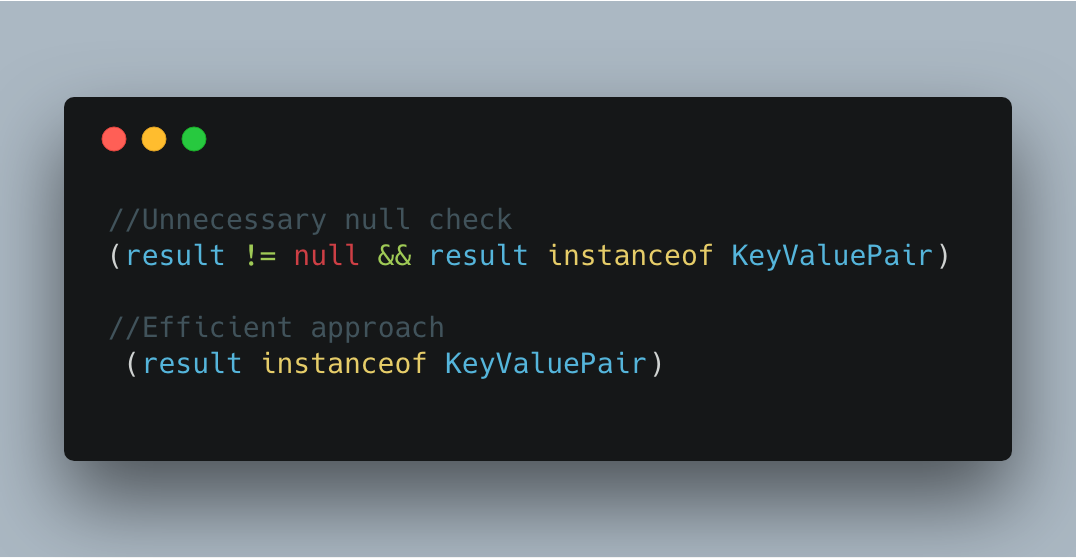Click the closing parenthesis after the first KeyValuePair
Screen dimensions: 1076x558
[944, 255]
